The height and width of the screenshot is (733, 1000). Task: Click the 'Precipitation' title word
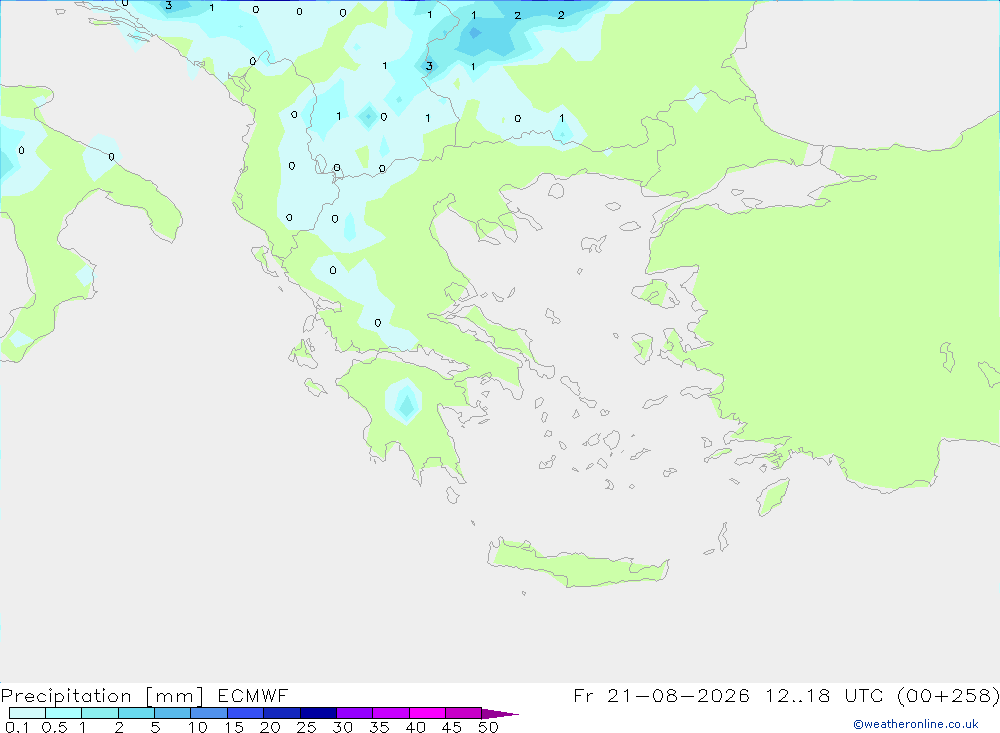pyautogui.click(x=66, y=696)
